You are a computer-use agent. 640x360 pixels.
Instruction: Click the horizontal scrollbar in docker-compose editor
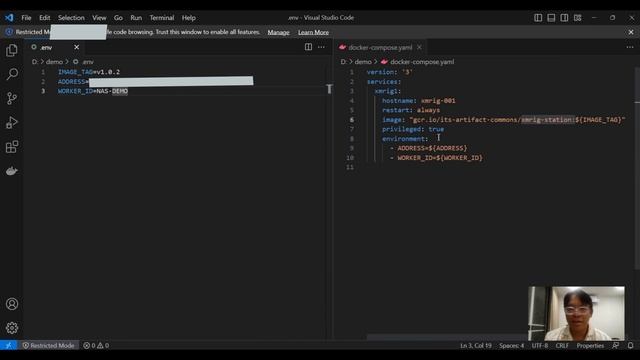[447, 337]
